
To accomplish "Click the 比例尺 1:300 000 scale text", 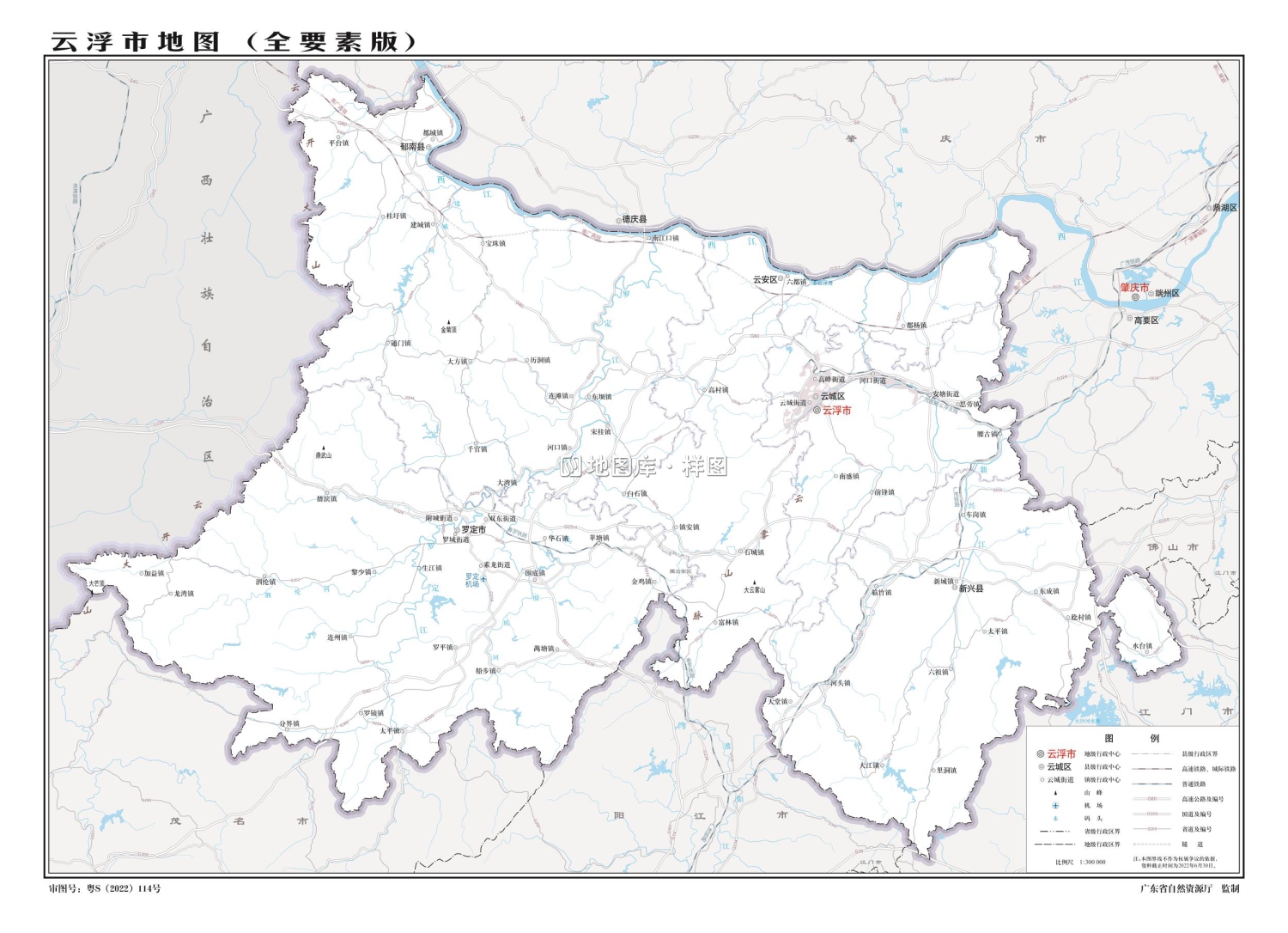I will pyautogui.click(x=1080, y=862).
